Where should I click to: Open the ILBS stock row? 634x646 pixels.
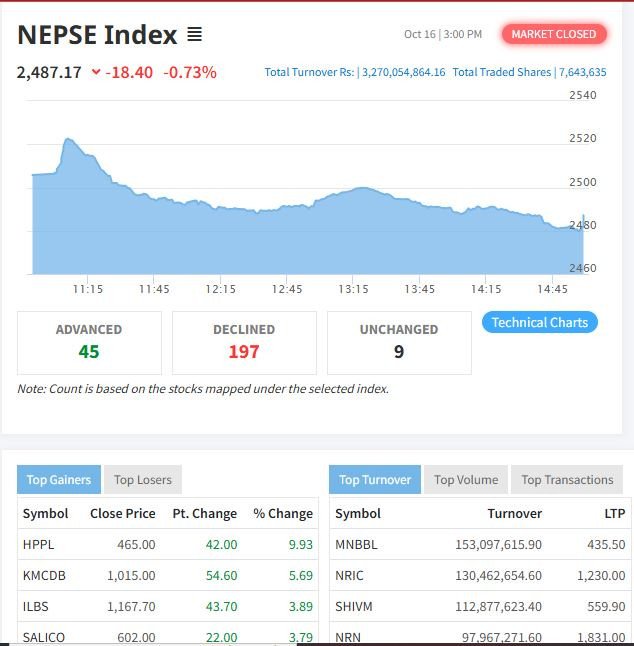click(36, 606)
